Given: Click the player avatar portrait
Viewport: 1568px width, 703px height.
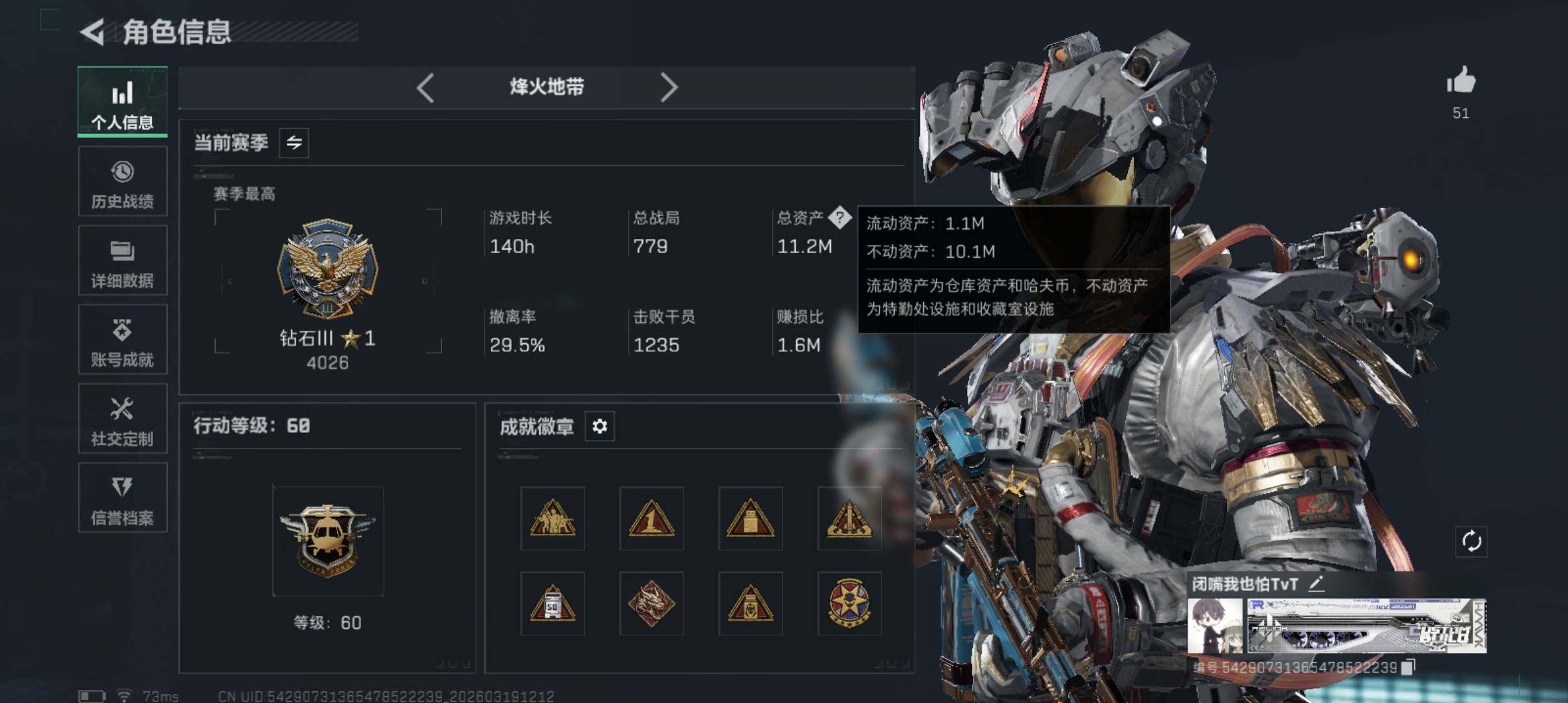Looking at the screenshot, I should click(1215, 626).
